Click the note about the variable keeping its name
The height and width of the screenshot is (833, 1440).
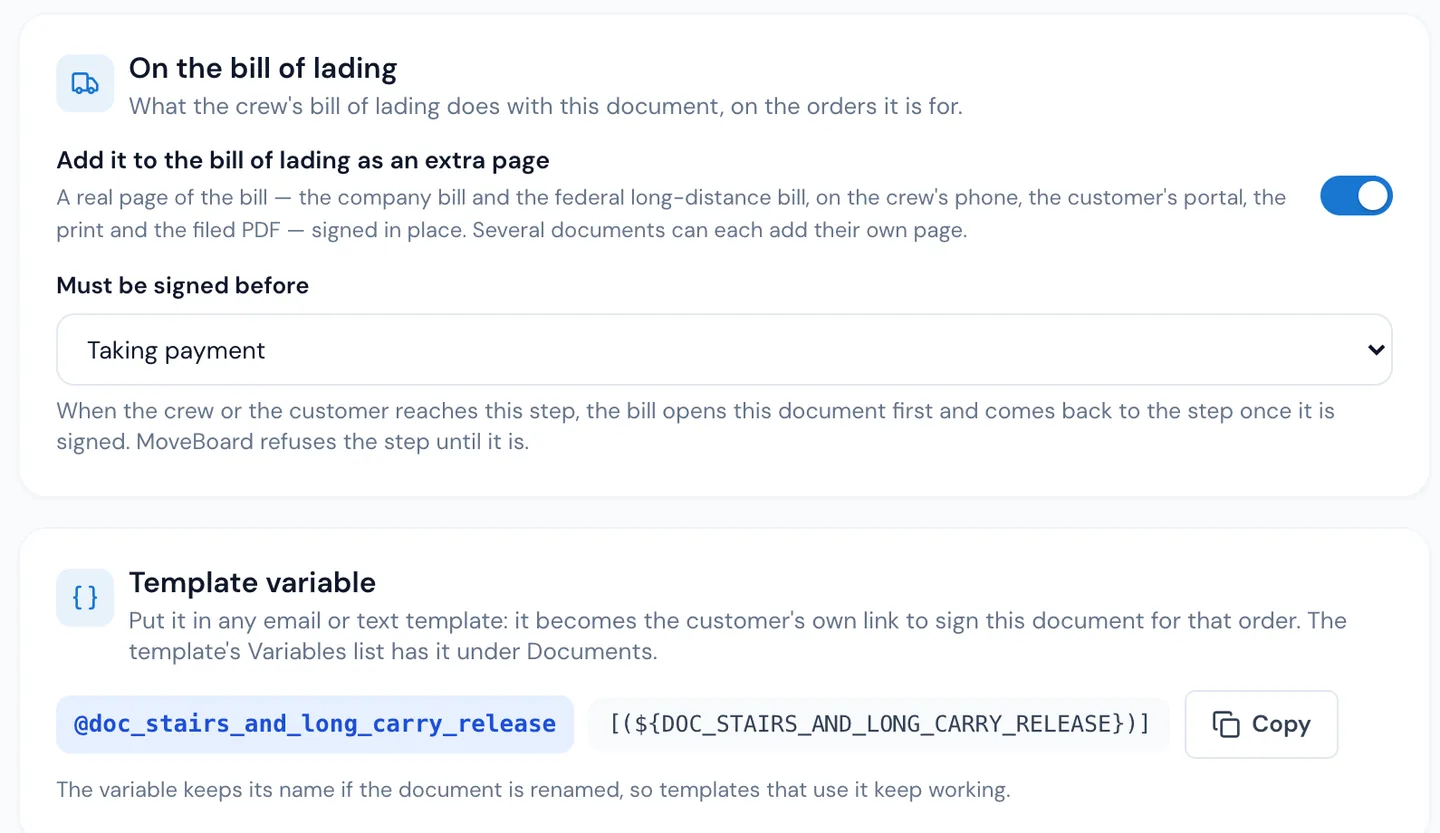[533, 789]
